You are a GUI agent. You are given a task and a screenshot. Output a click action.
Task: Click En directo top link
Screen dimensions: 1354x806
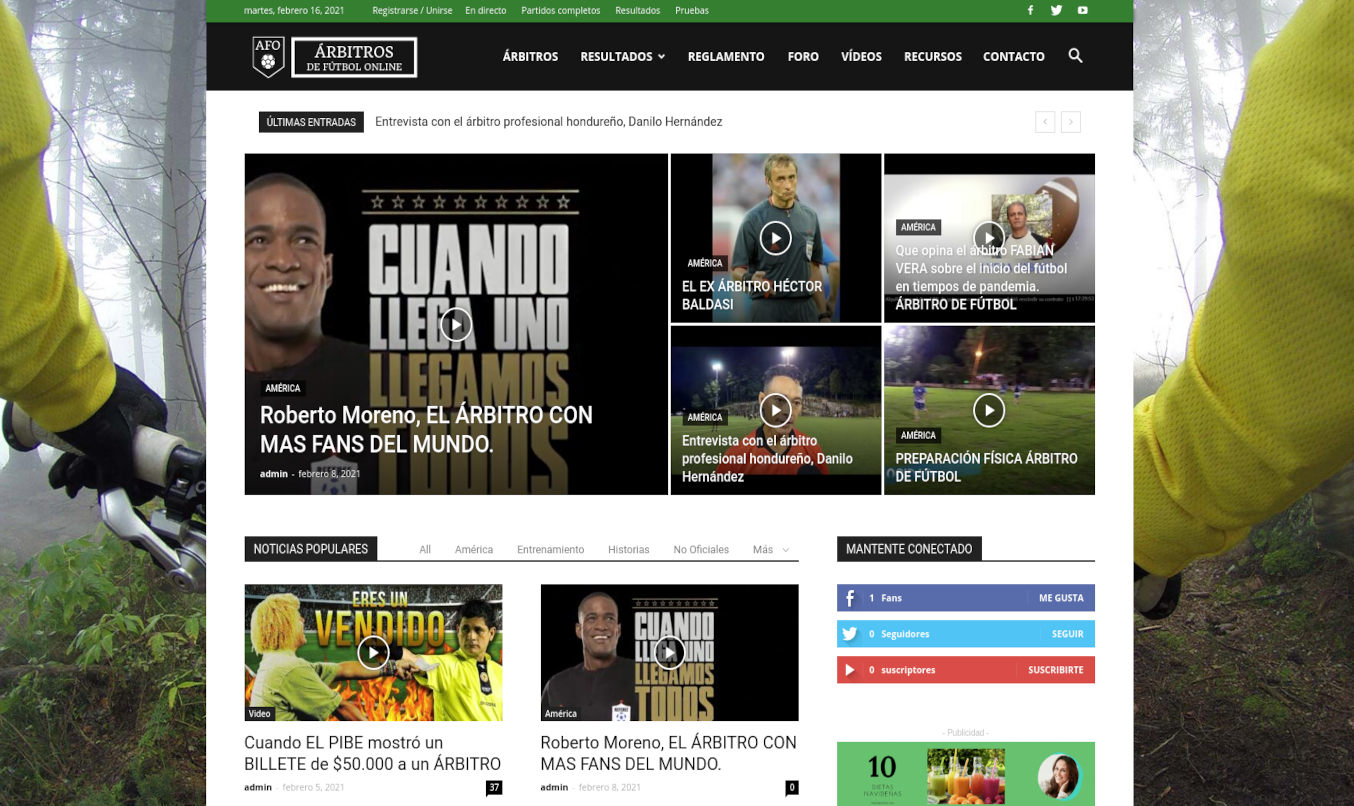click(x=486, y=11)
